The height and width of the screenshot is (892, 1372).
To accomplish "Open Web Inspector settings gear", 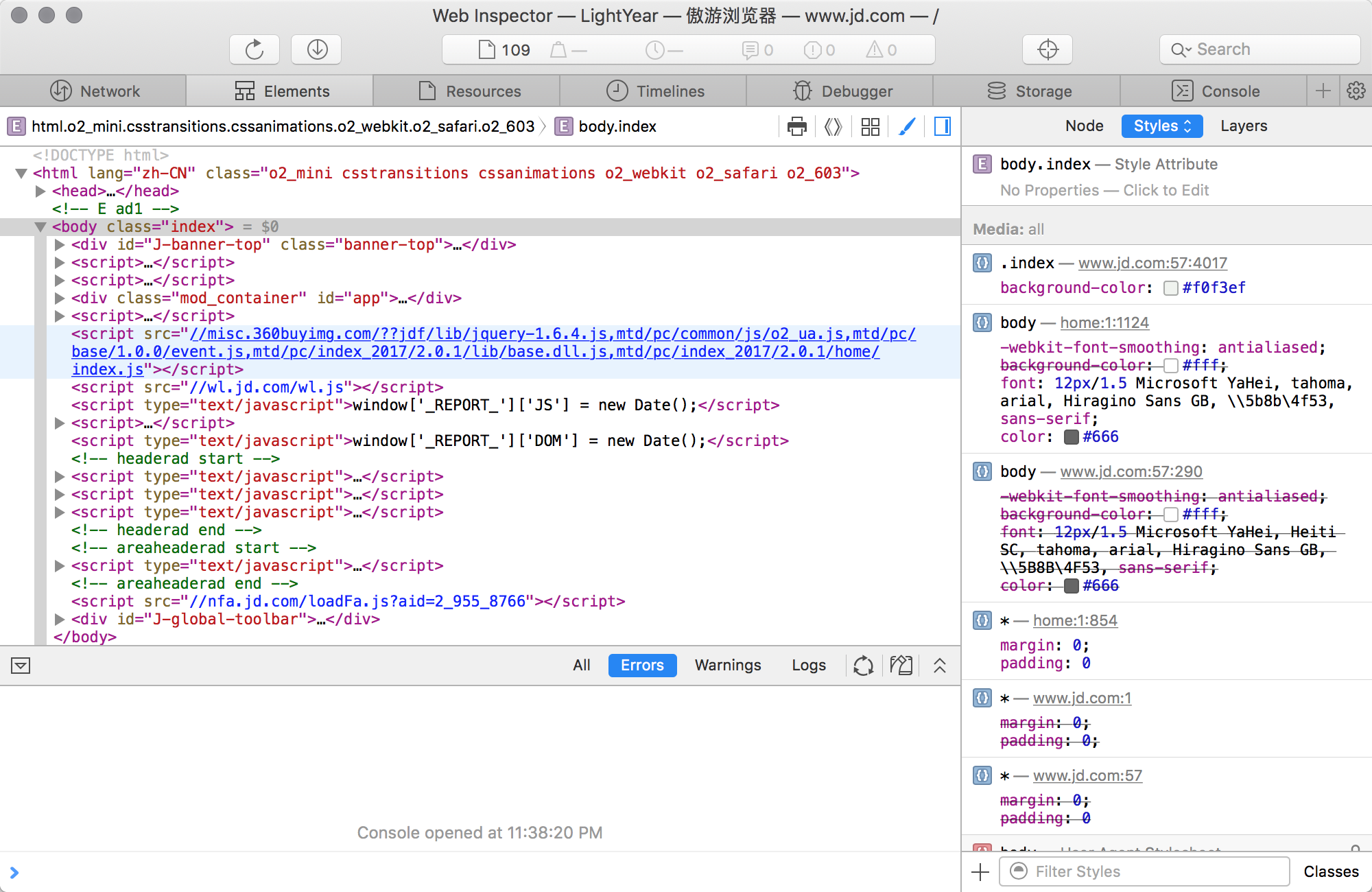I will [1356, 91].
